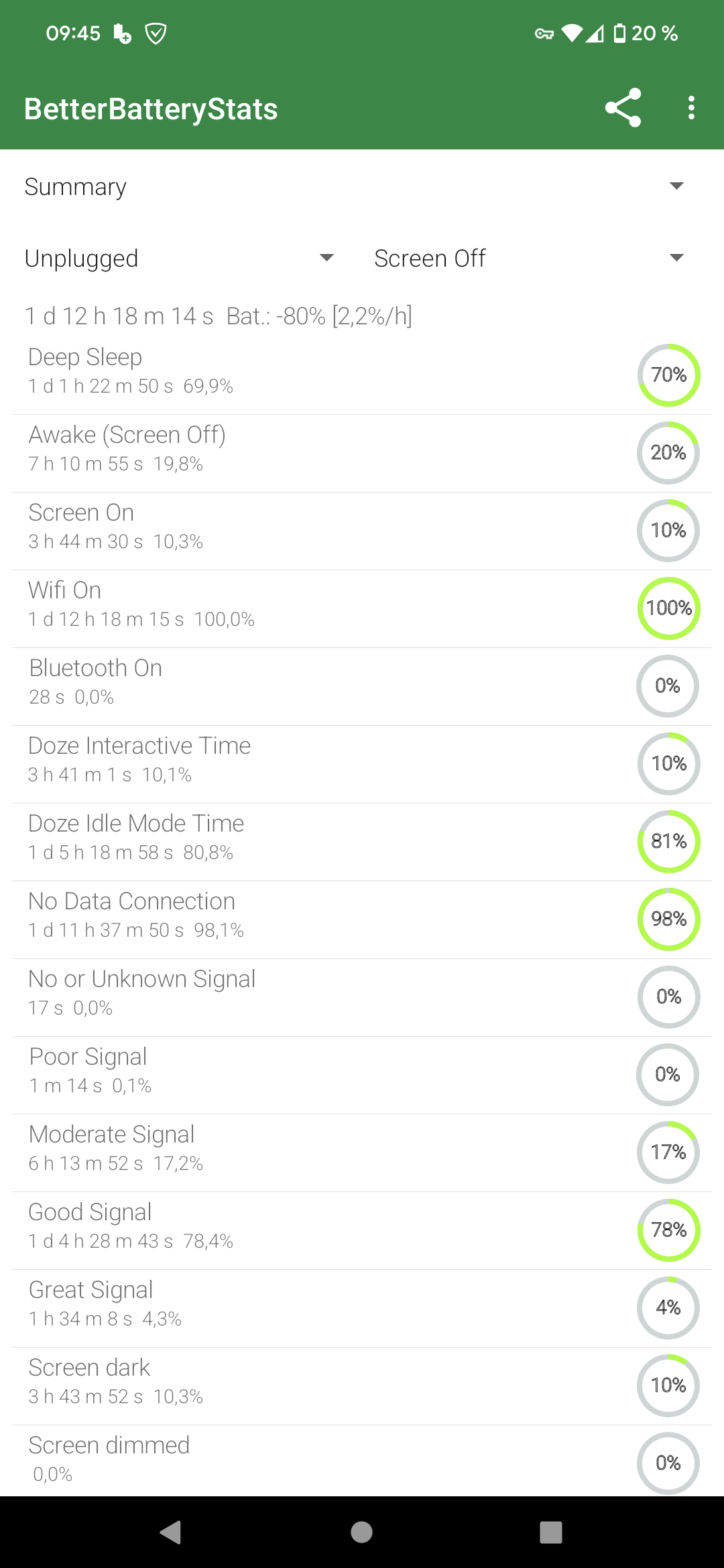Tap the shield icon in the status bar
Image resolution: width=724 pixels, height=1568 pixels.
156,34
